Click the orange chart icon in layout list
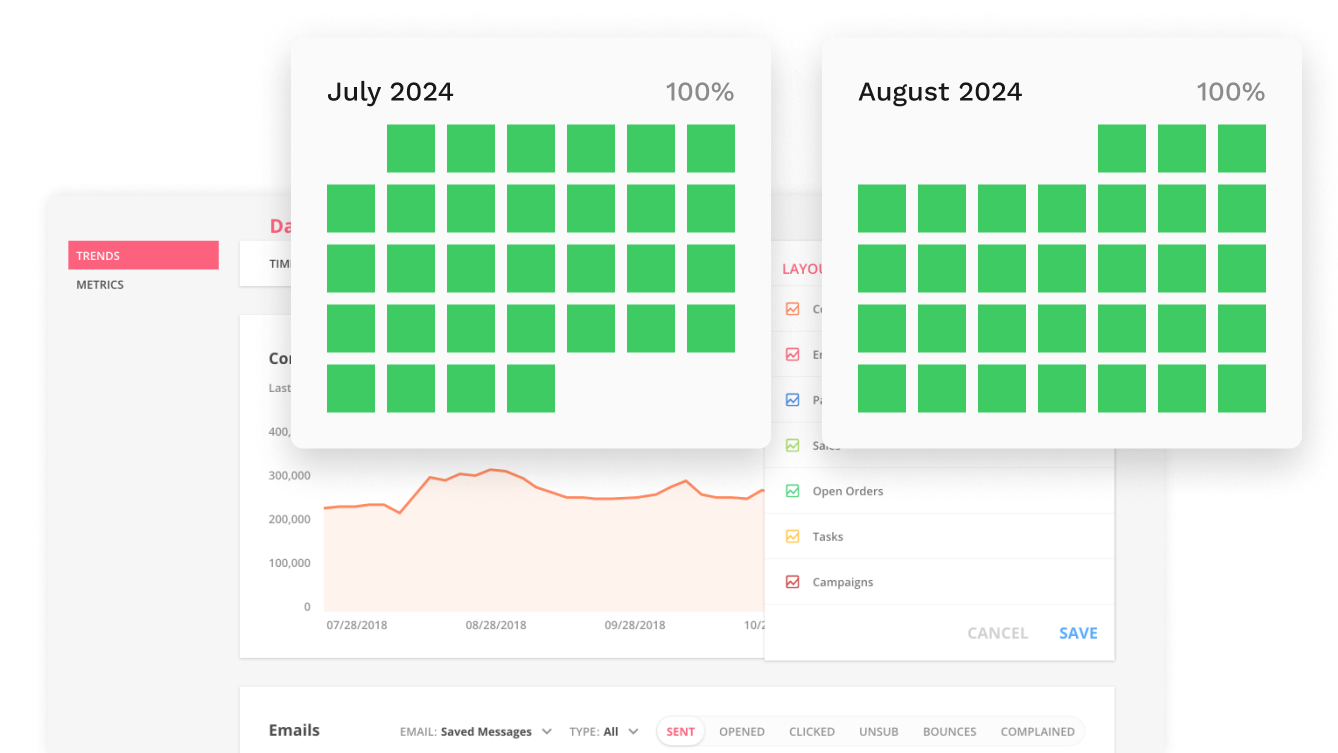 point(792,309)
